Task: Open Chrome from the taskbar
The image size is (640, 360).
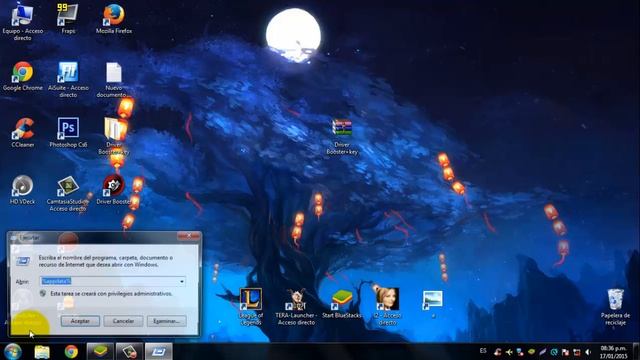Action: click(71, 351)
